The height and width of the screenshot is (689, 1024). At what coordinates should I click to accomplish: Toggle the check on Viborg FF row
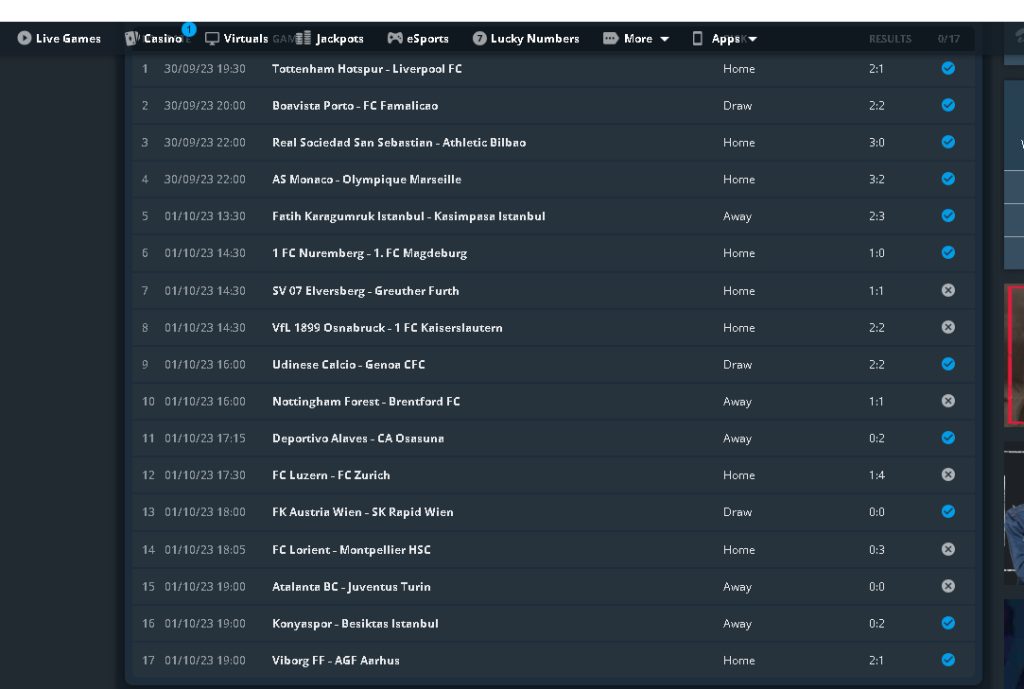pyautogui.click(x=948, y=660)
